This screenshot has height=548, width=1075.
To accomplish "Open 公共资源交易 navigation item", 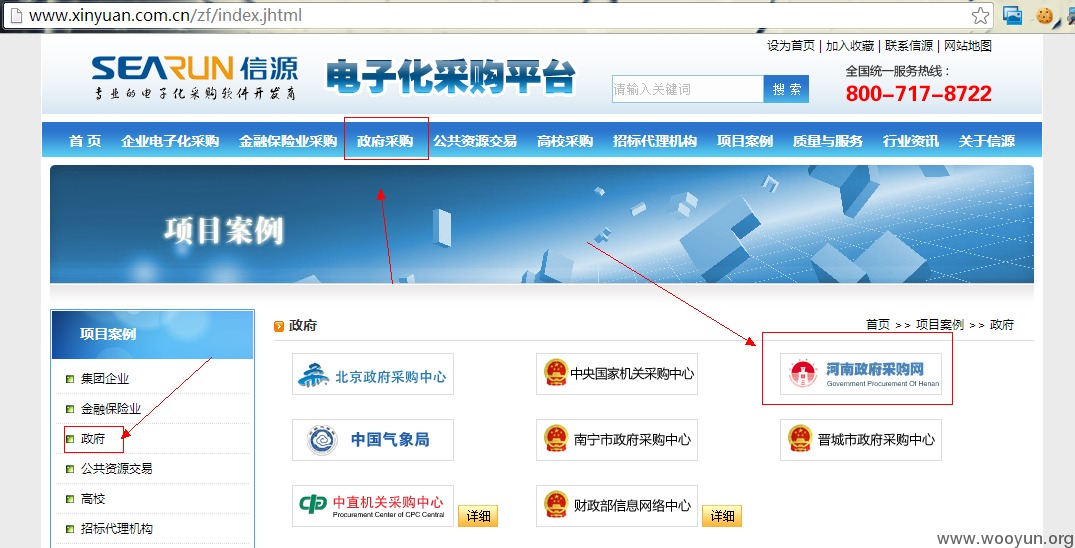I will click(x=475, y=141).
